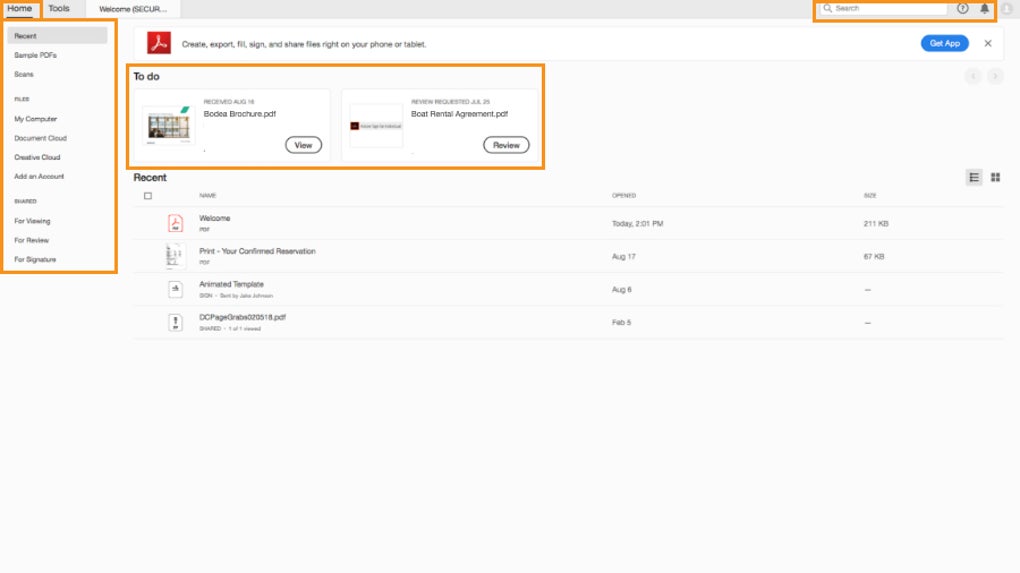Open Scans in the sidebar
Viewport: 1020px width, 573px height.
(x=23, y=74)
